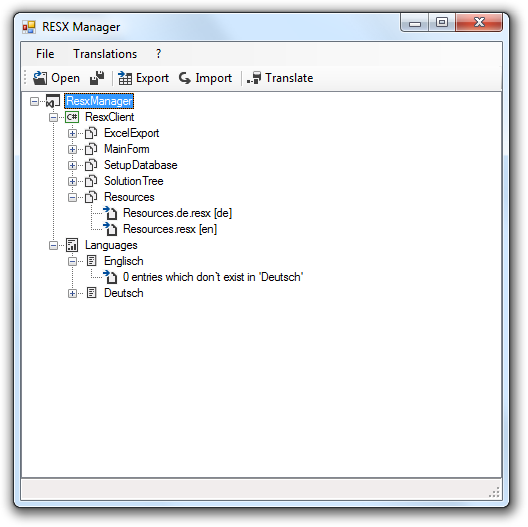
Task: Click the save disk icon in toolbar
Action: [x=97, y=78]
